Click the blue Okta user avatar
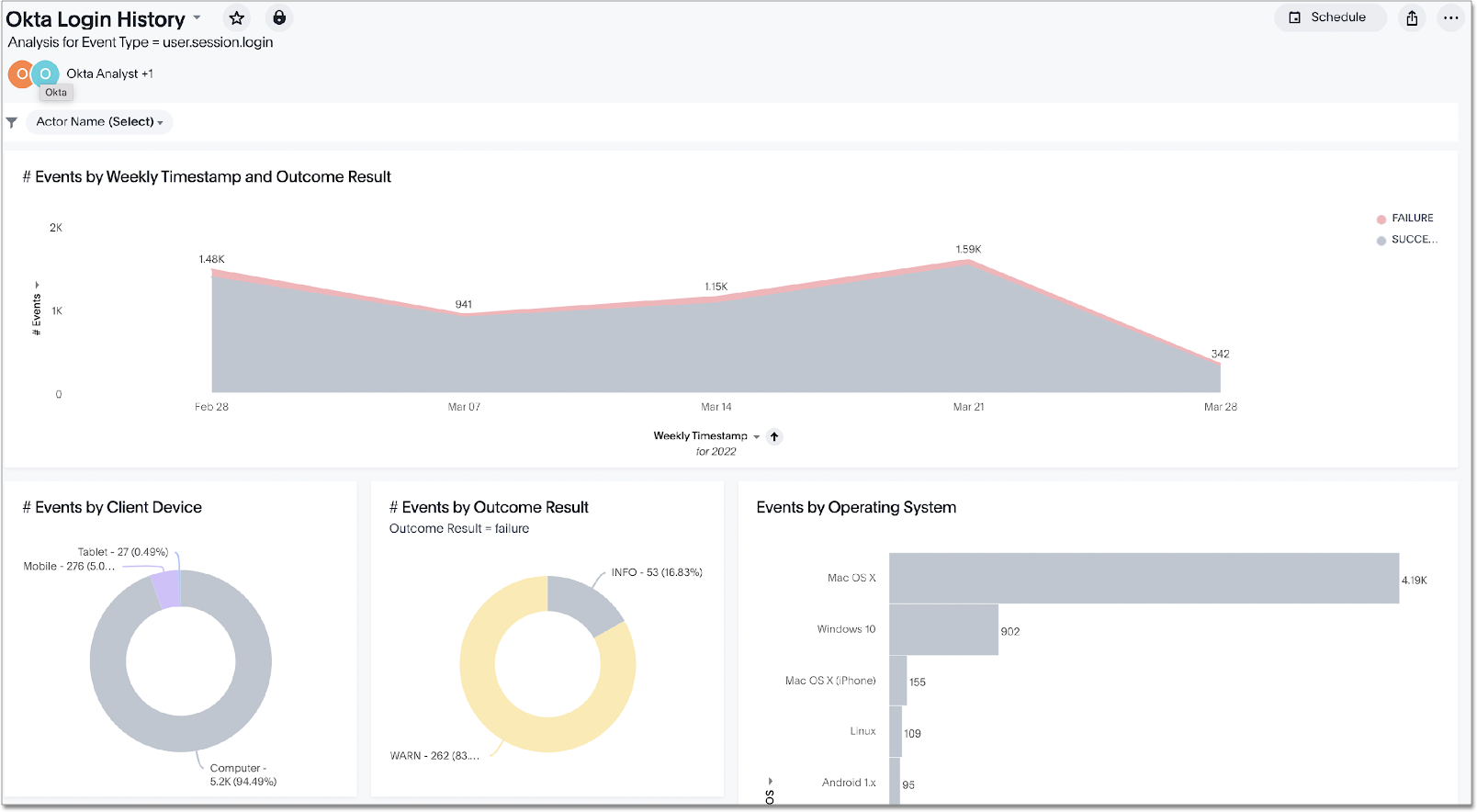This screenshot has height=812, width=1477. [45, 73]
